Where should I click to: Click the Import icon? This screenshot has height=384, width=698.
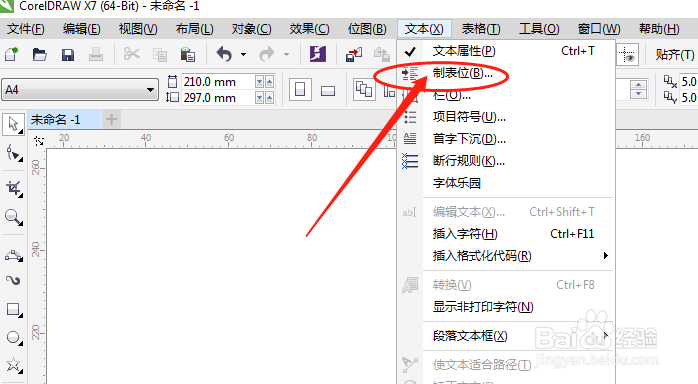pyautogui.click(x=354, y=55)
